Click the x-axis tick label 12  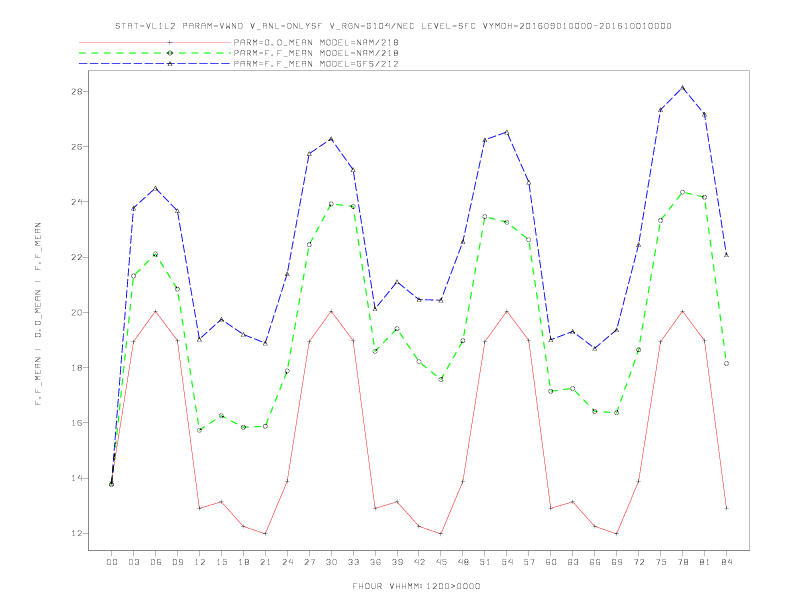click(x=200, y=562)
